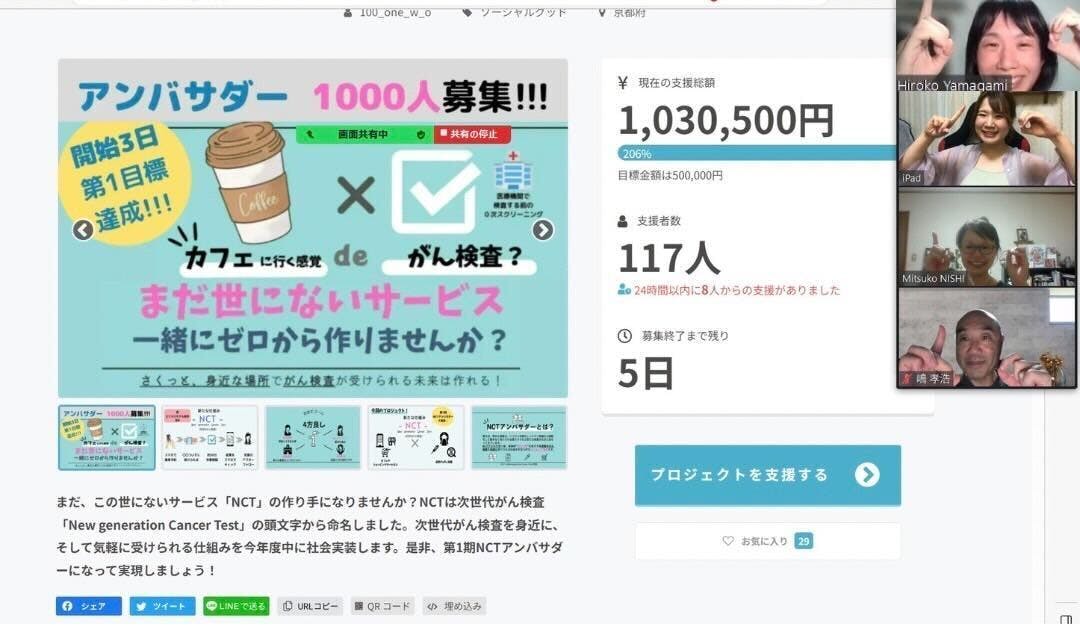Viewport: 1080px width, 633px height.
Task: Share project via Facebook シェア button
Action: (x=89, y=606)
